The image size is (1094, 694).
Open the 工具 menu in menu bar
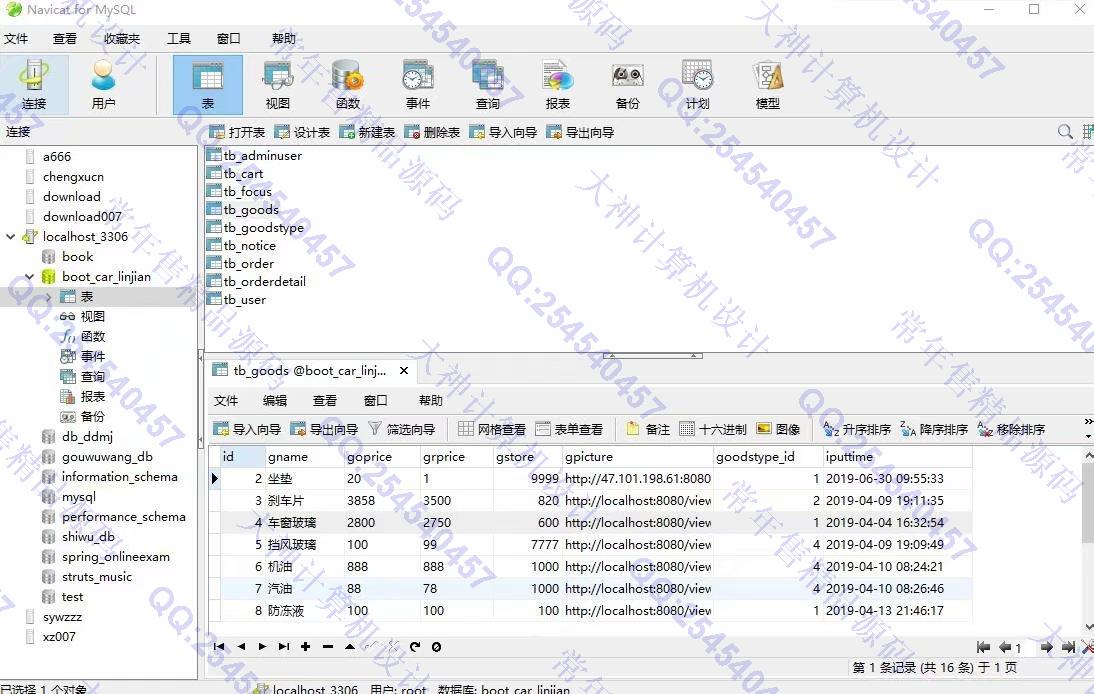(x=178, y=39)
